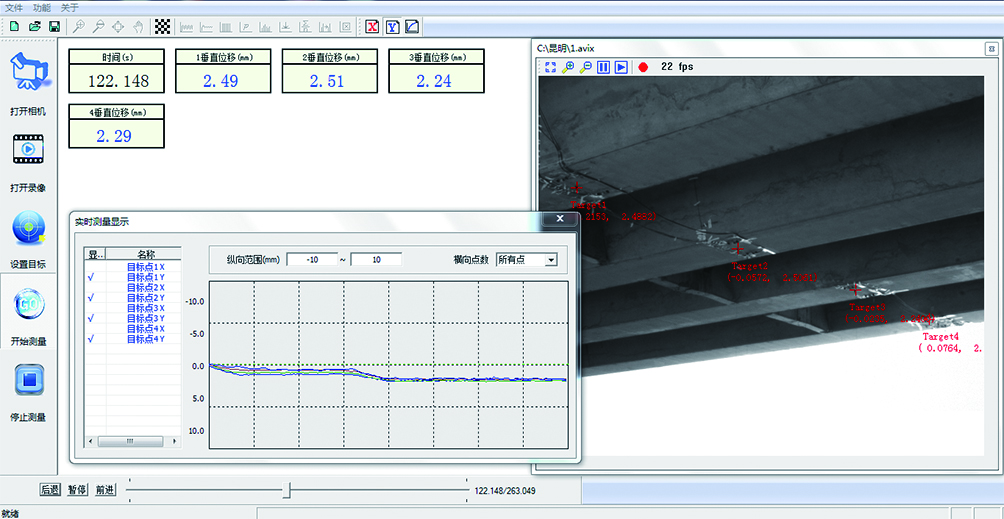This screenshot has width=1004, height=519.
Task: Click the red X axis toolbar icon
Action: [372, 26]
